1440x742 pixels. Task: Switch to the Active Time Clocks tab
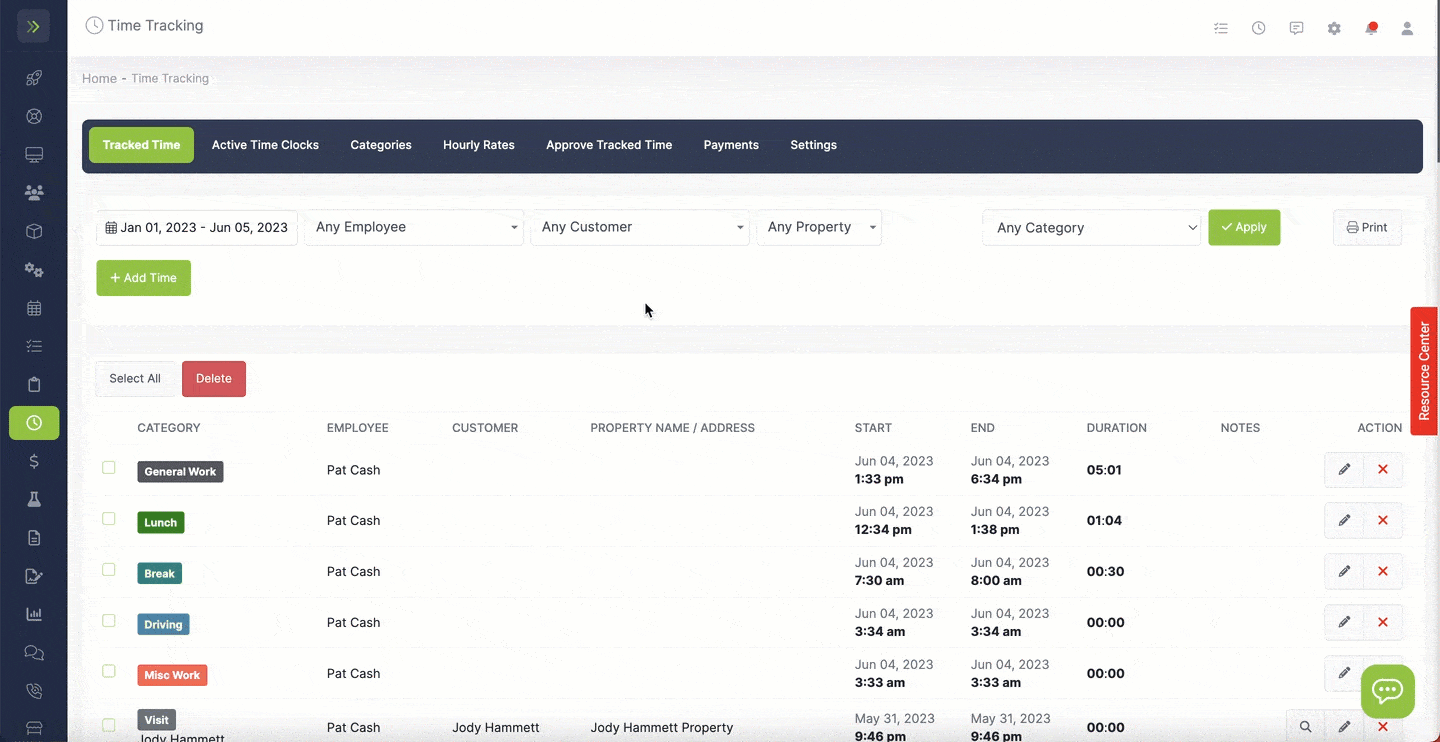pos(265,145)
